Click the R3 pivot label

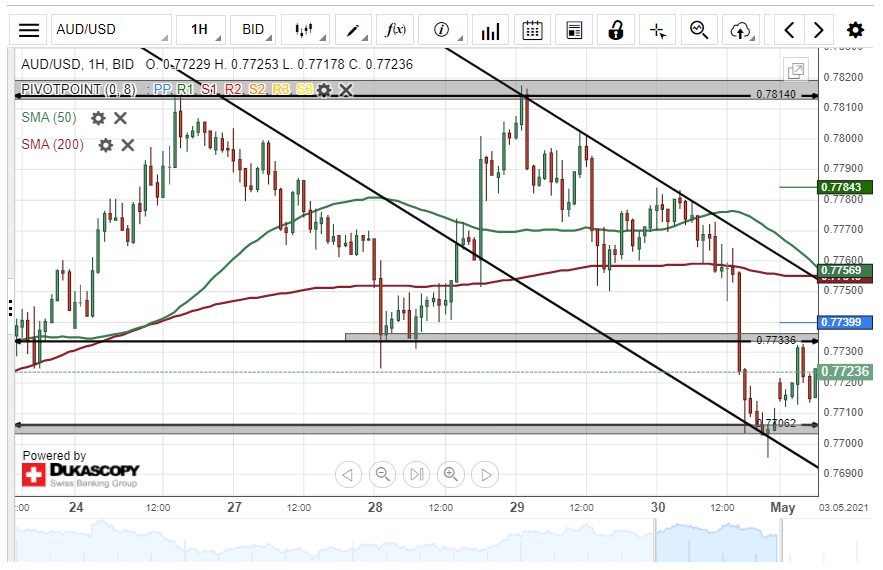[x=280, y=90]
